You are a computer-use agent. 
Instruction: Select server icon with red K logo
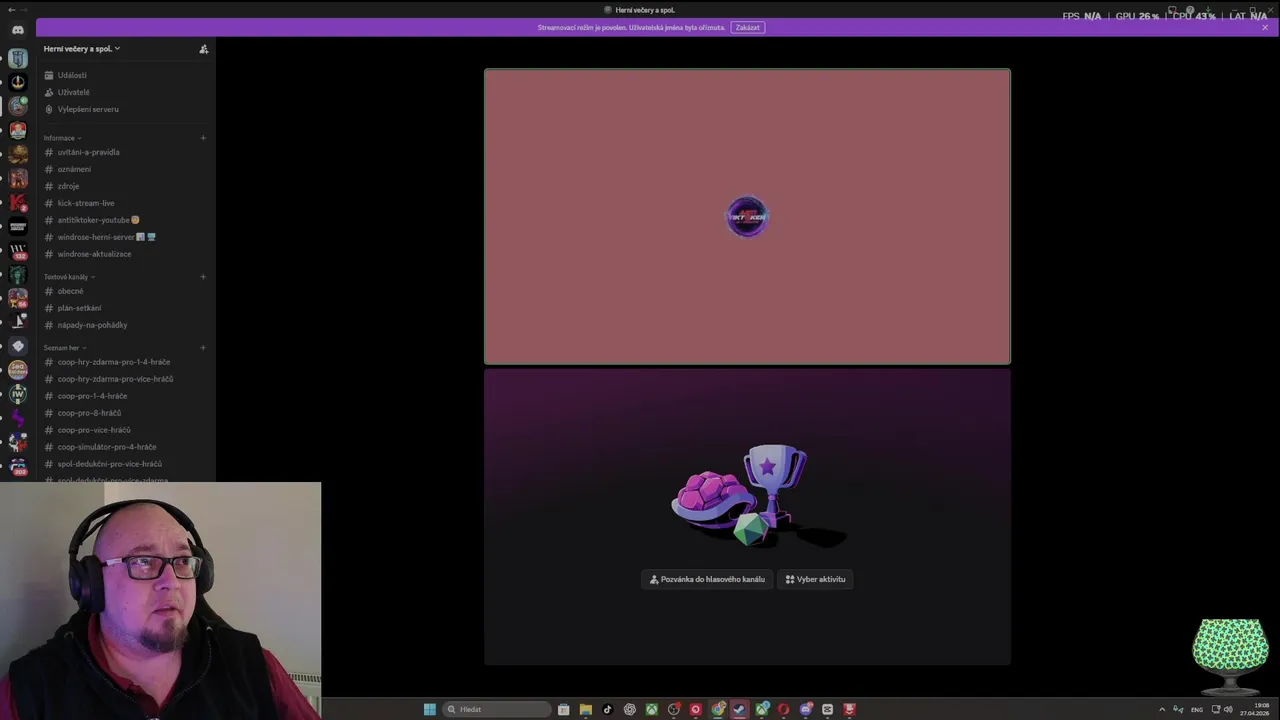tap(18, 202)
